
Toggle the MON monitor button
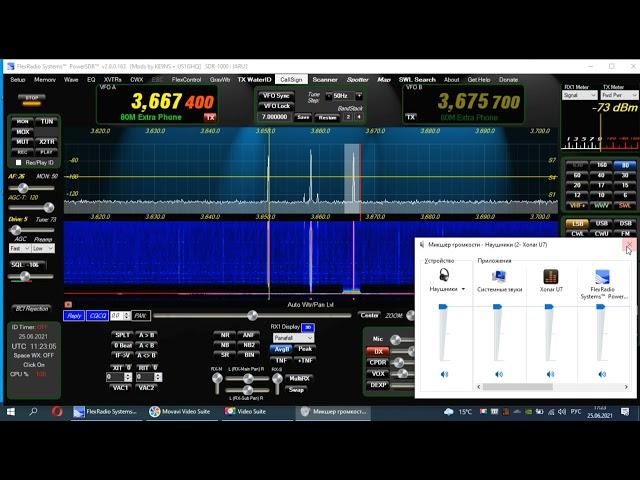point(22,121)
